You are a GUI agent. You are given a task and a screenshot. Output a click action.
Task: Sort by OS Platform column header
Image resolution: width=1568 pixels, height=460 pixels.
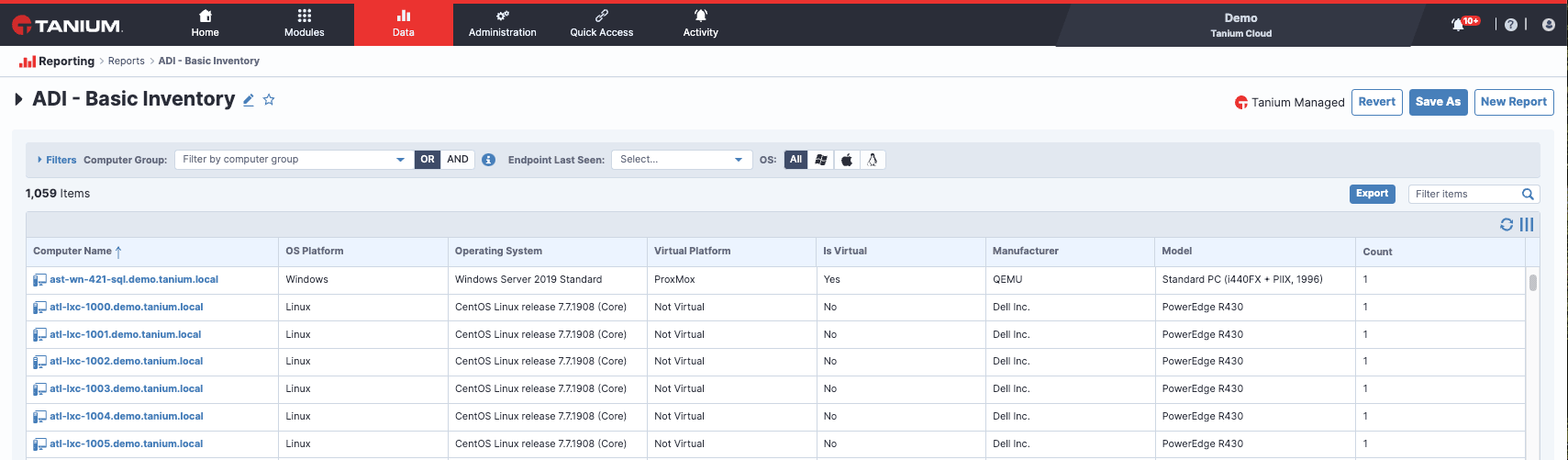(315, 251)
